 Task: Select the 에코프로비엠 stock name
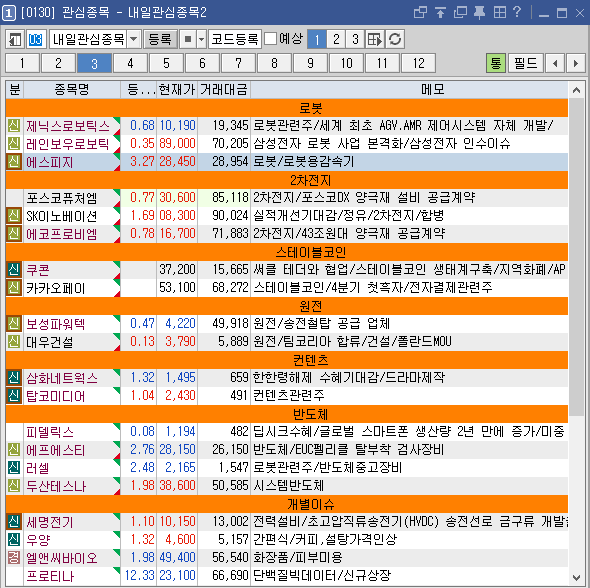(62, 234)
